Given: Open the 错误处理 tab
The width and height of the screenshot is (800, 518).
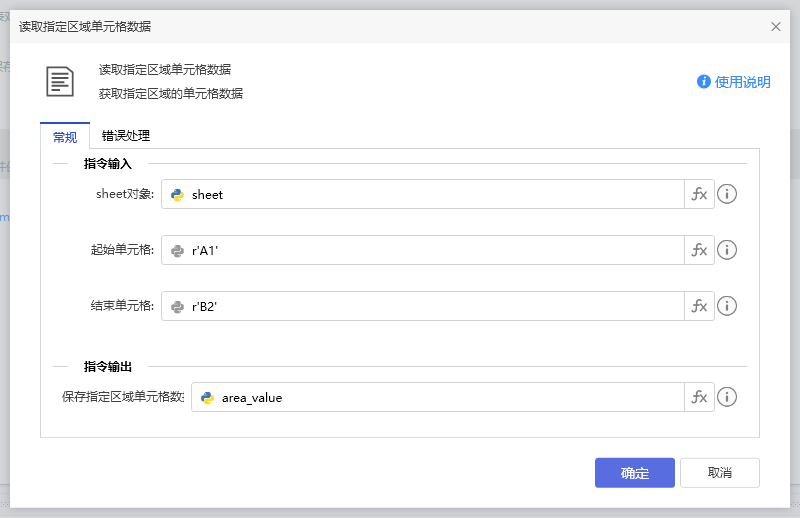Looking at the screenshot, I should [126, 137].
